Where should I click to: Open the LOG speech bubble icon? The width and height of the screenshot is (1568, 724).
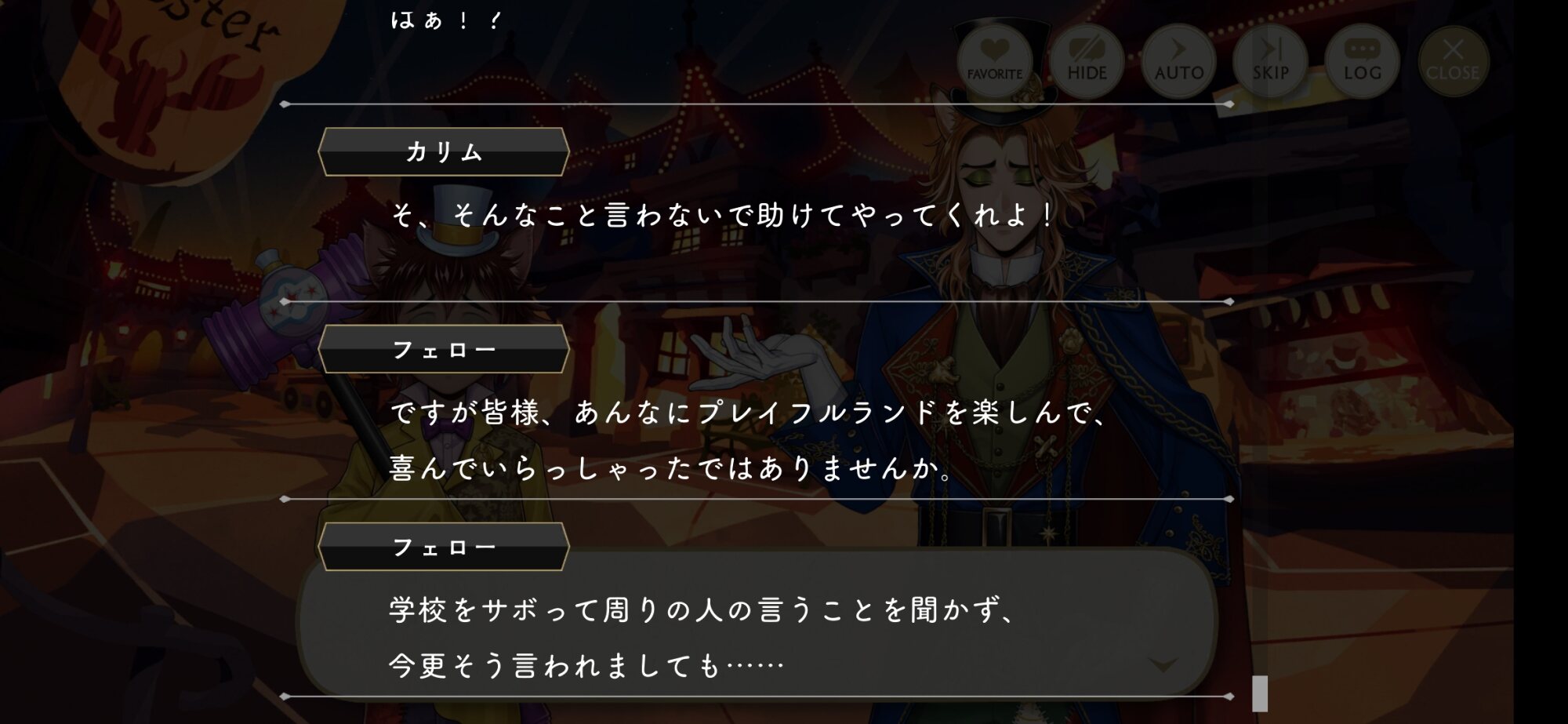pyautogui.click(x=1362, y=60)
